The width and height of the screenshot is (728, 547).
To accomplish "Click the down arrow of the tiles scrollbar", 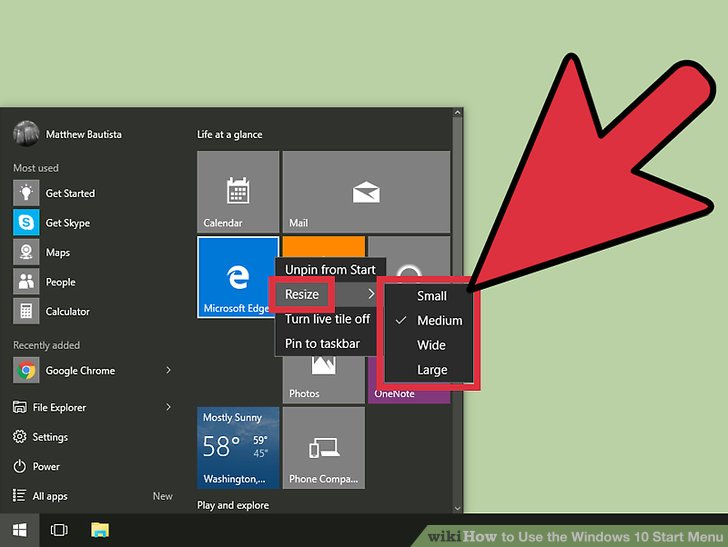I will [457, 508].
